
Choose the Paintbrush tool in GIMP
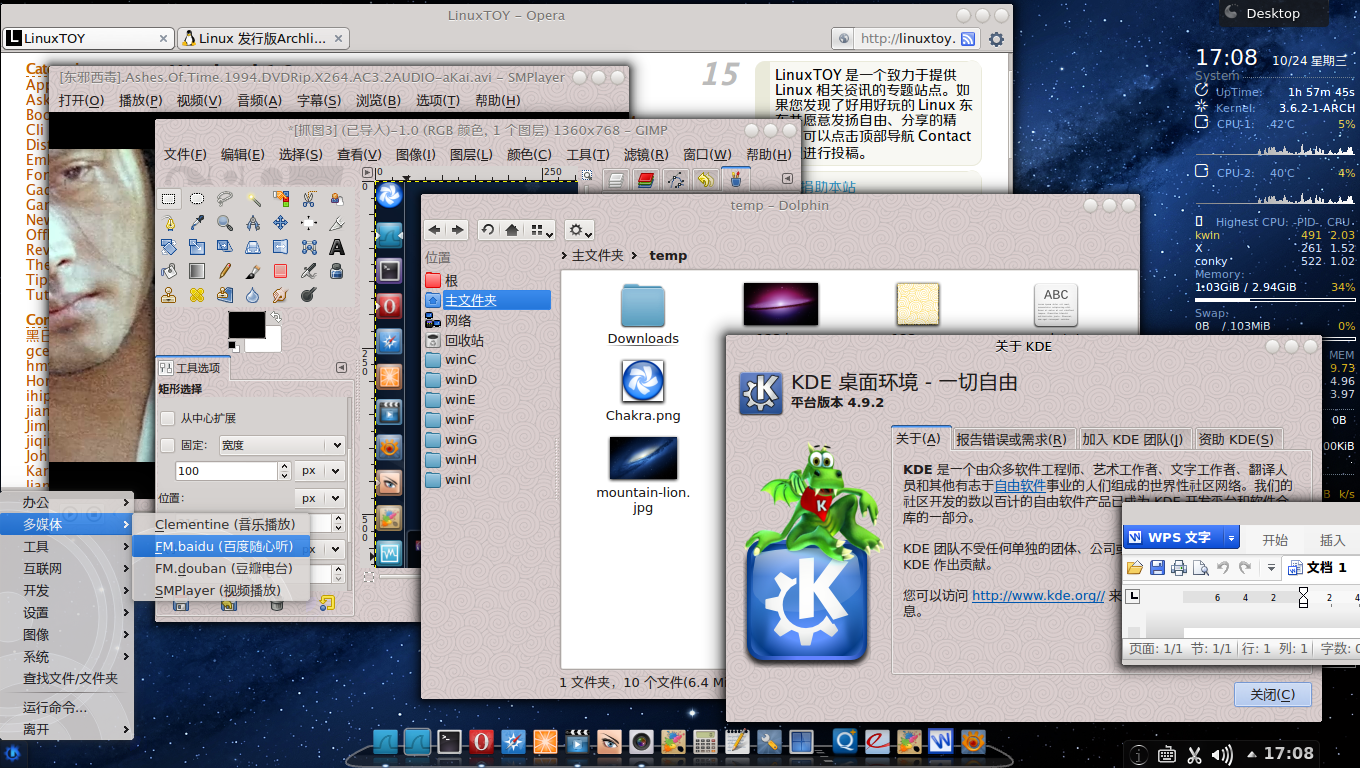point(253,271)
